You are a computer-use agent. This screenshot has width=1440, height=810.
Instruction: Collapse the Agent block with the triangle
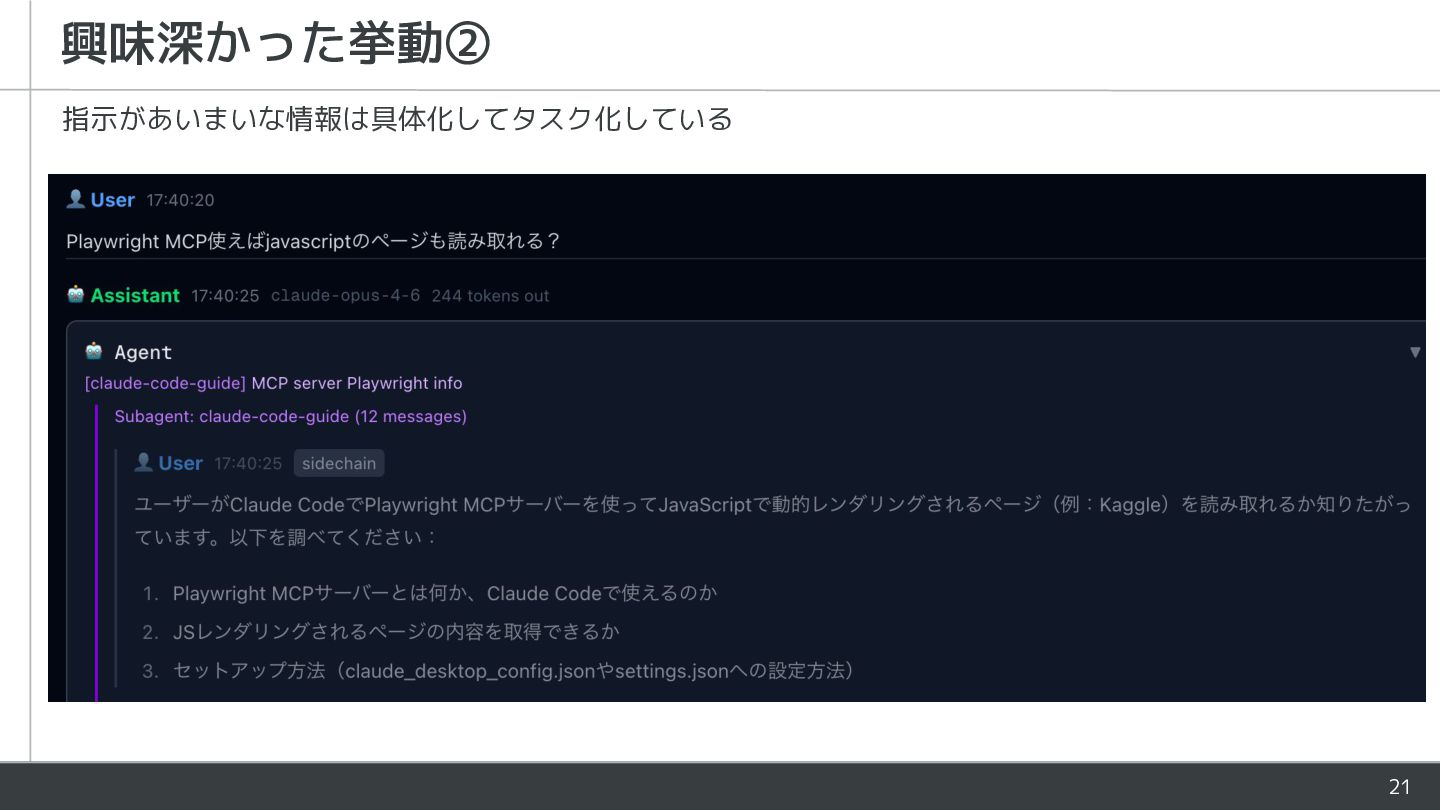[1414, 352]
